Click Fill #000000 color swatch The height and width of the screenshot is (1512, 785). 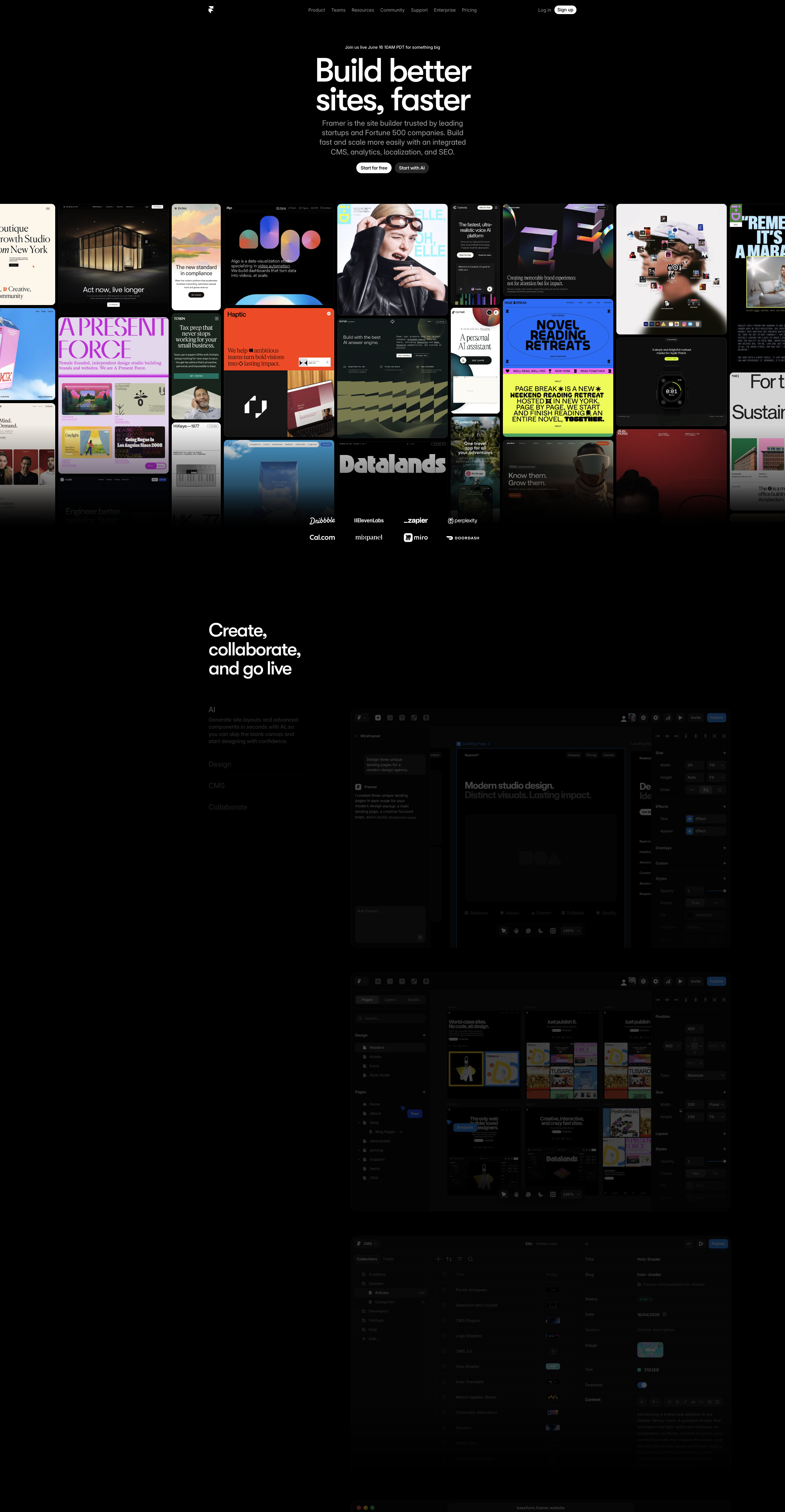(690, 915)
